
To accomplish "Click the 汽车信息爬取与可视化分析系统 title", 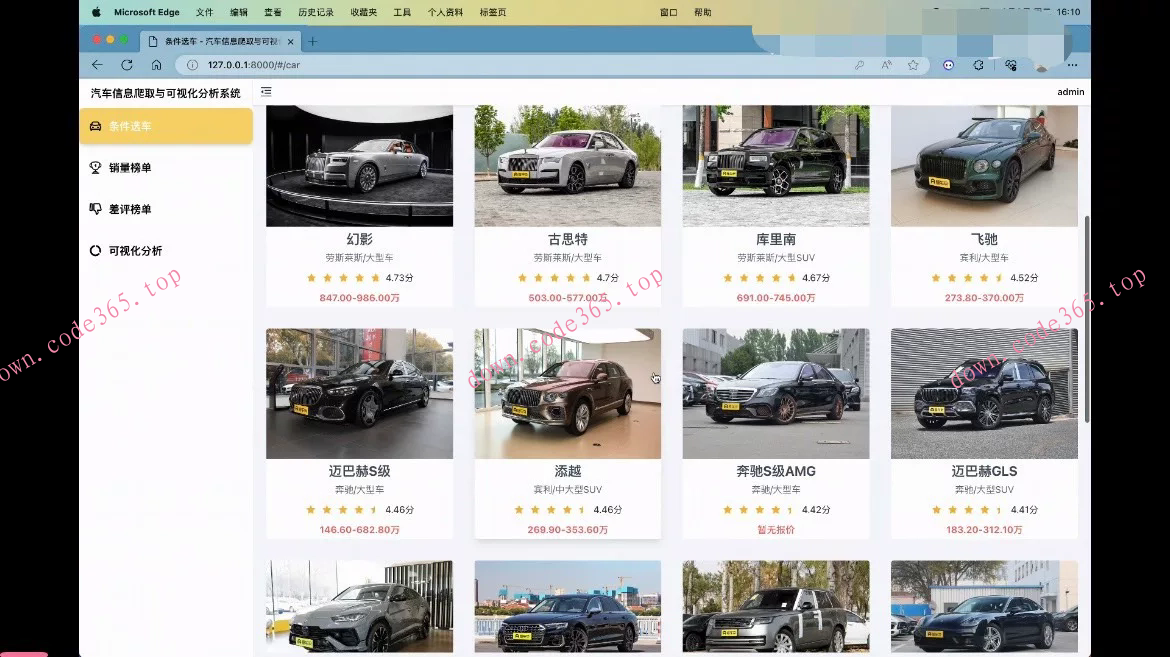I will click(x=166, y=93).
